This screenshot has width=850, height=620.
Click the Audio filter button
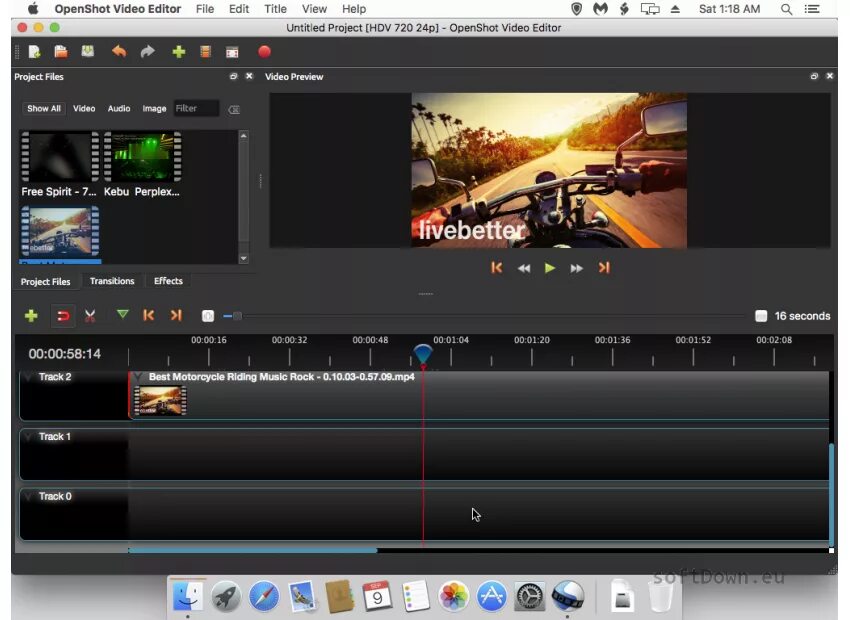pos(119,108)
